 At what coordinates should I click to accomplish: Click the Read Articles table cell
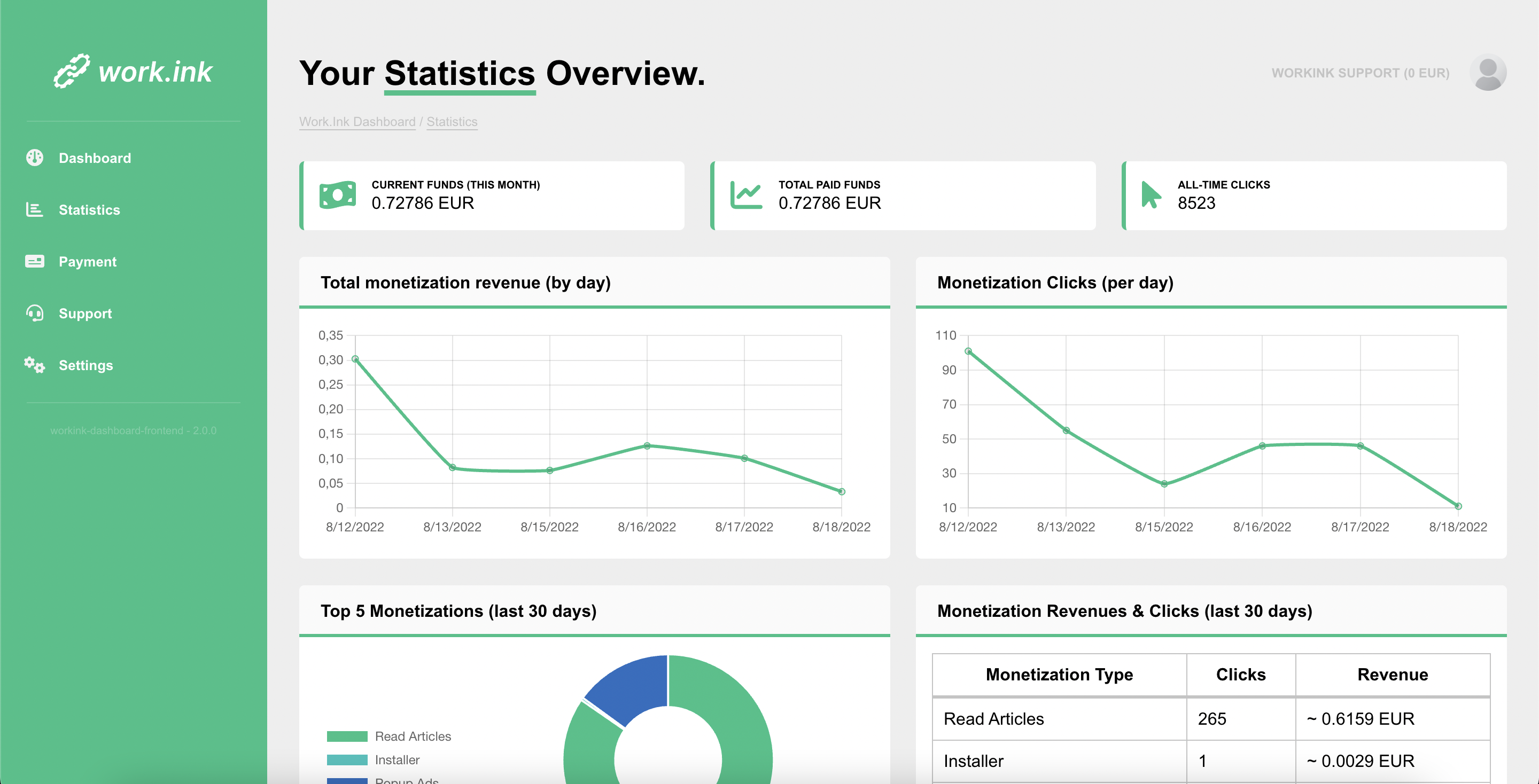[1059, 719]
